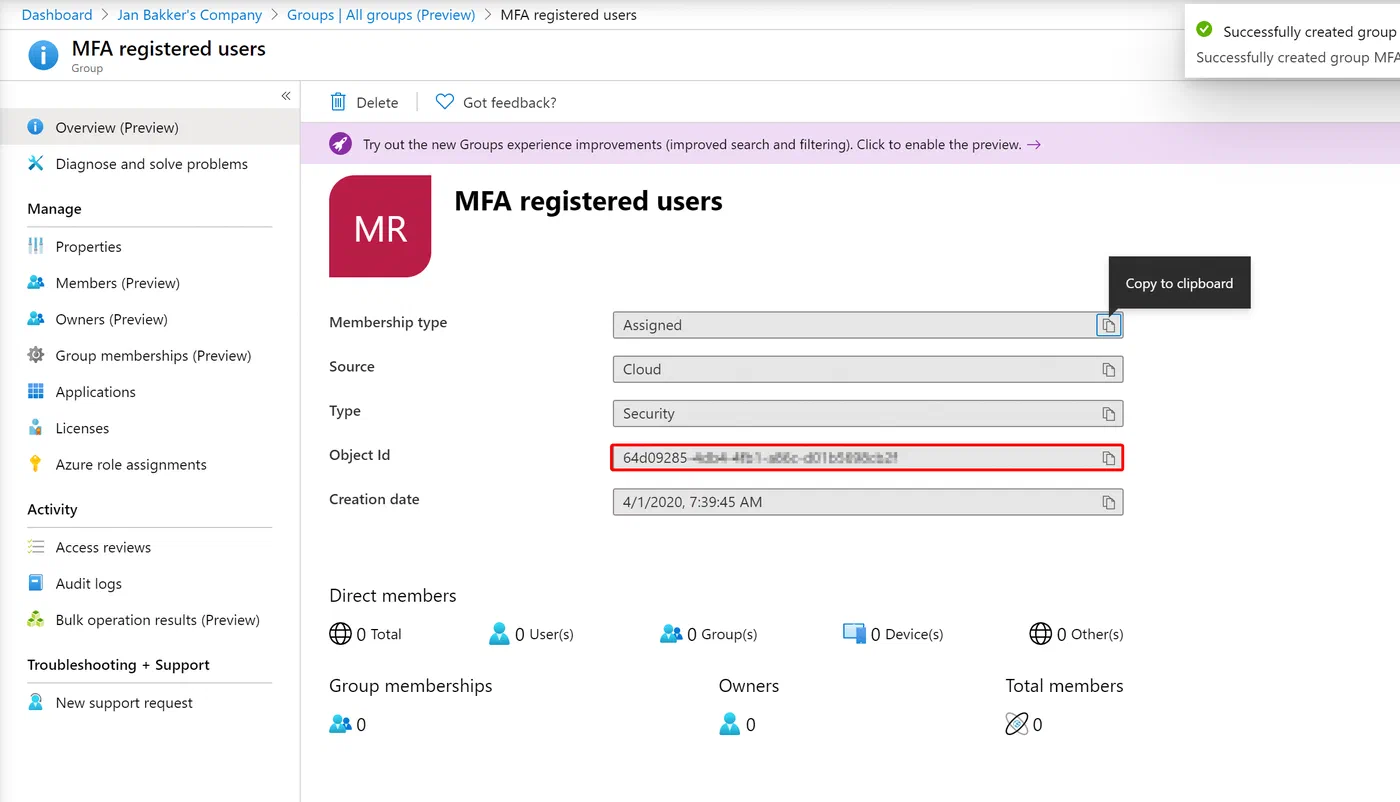Click the Licenses icon
Image resolution: width=1400 pixels, height=802 pixels.
35,428
